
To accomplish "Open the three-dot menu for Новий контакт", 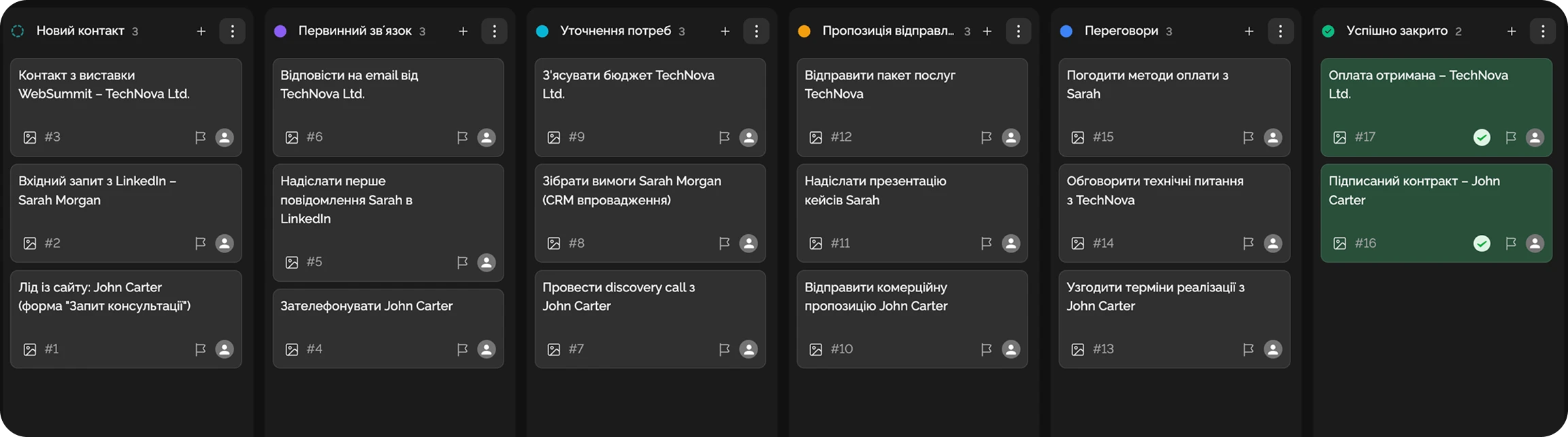I will [232, 31].
